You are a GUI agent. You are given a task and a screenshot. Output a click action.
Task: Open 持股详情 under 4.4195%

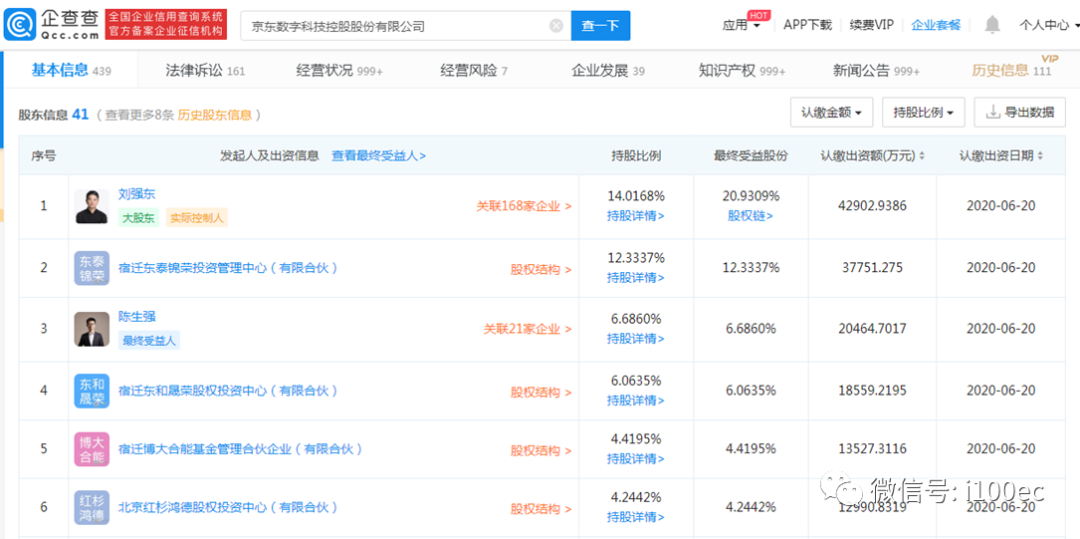click(x=636, y=459)
